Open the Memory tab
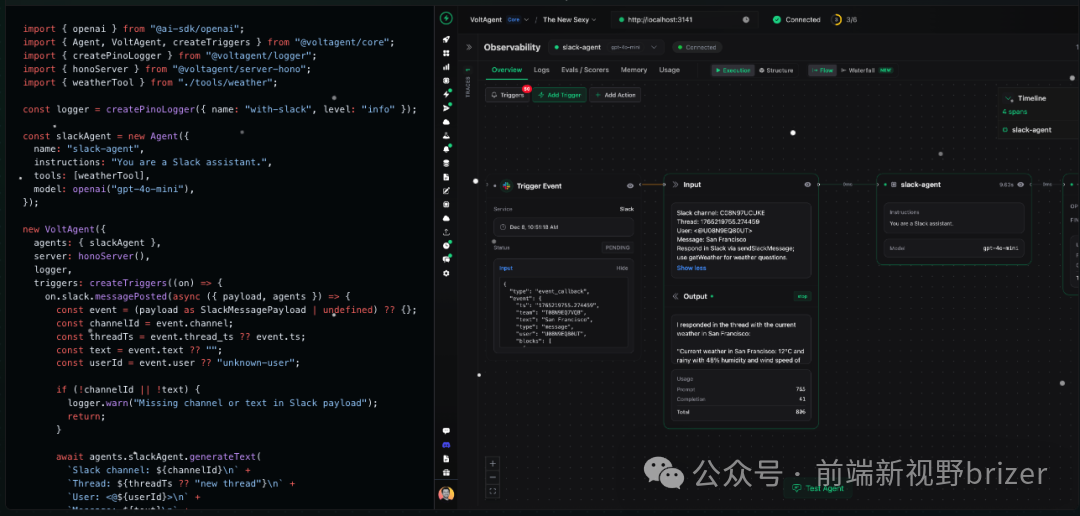 click(633, 70)
